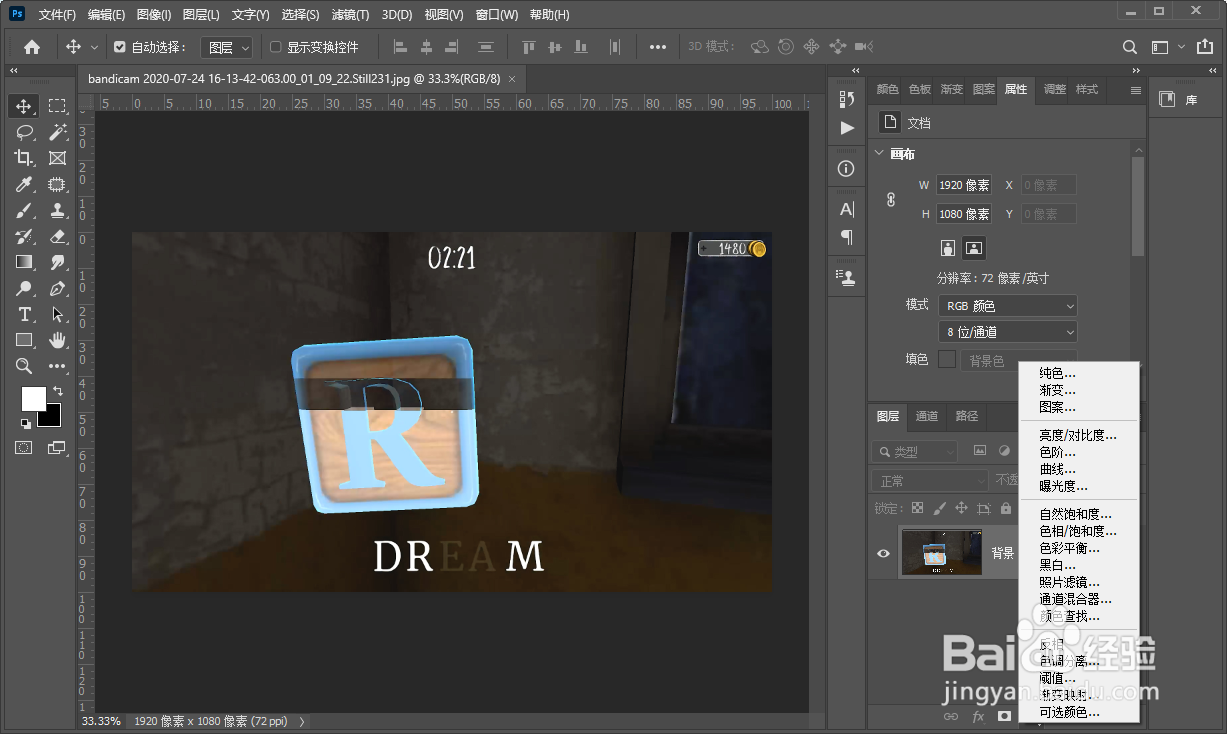This screenshot has width=1227, height=734.
Task: Open the History panel icon
Action: (x=847, y=98)
